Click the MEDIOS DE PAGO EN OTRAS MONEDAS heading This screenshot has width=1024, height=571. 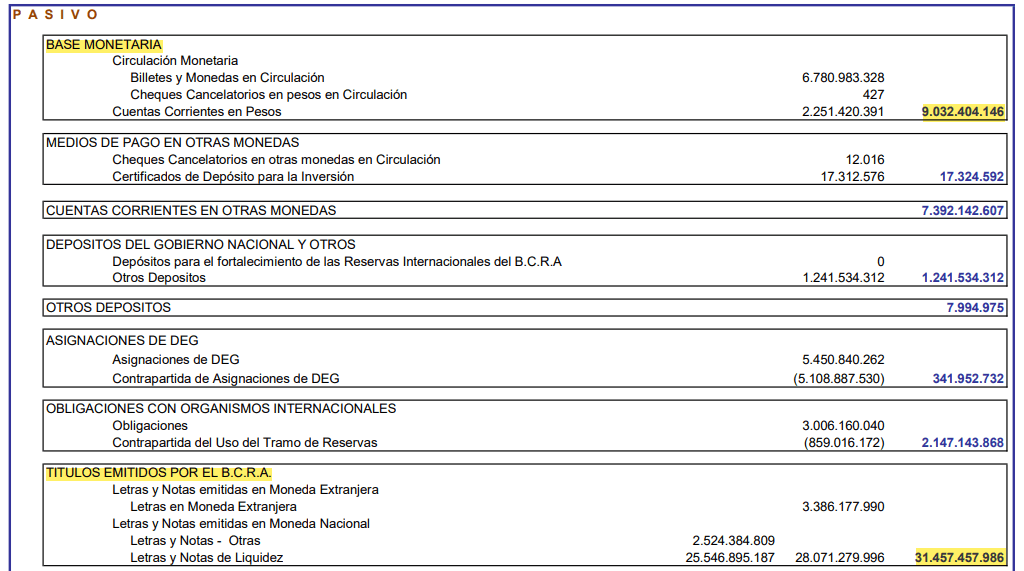172,143
